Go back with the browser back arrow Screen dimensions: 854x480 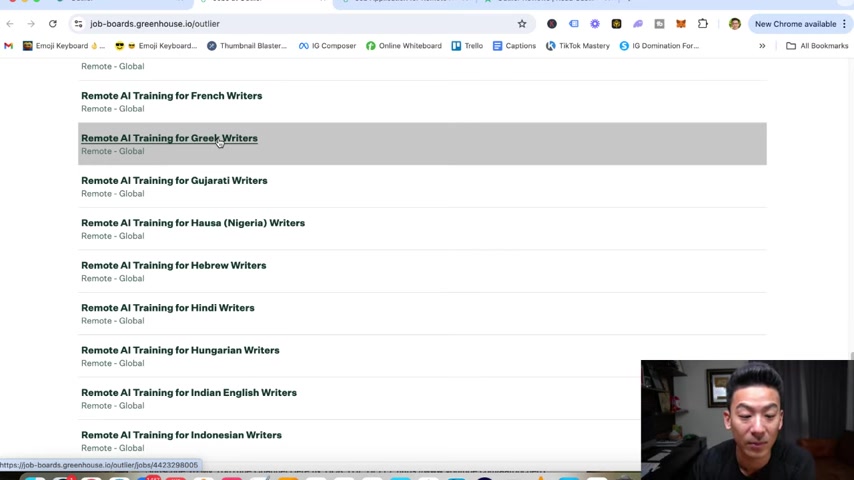point(10,24)
